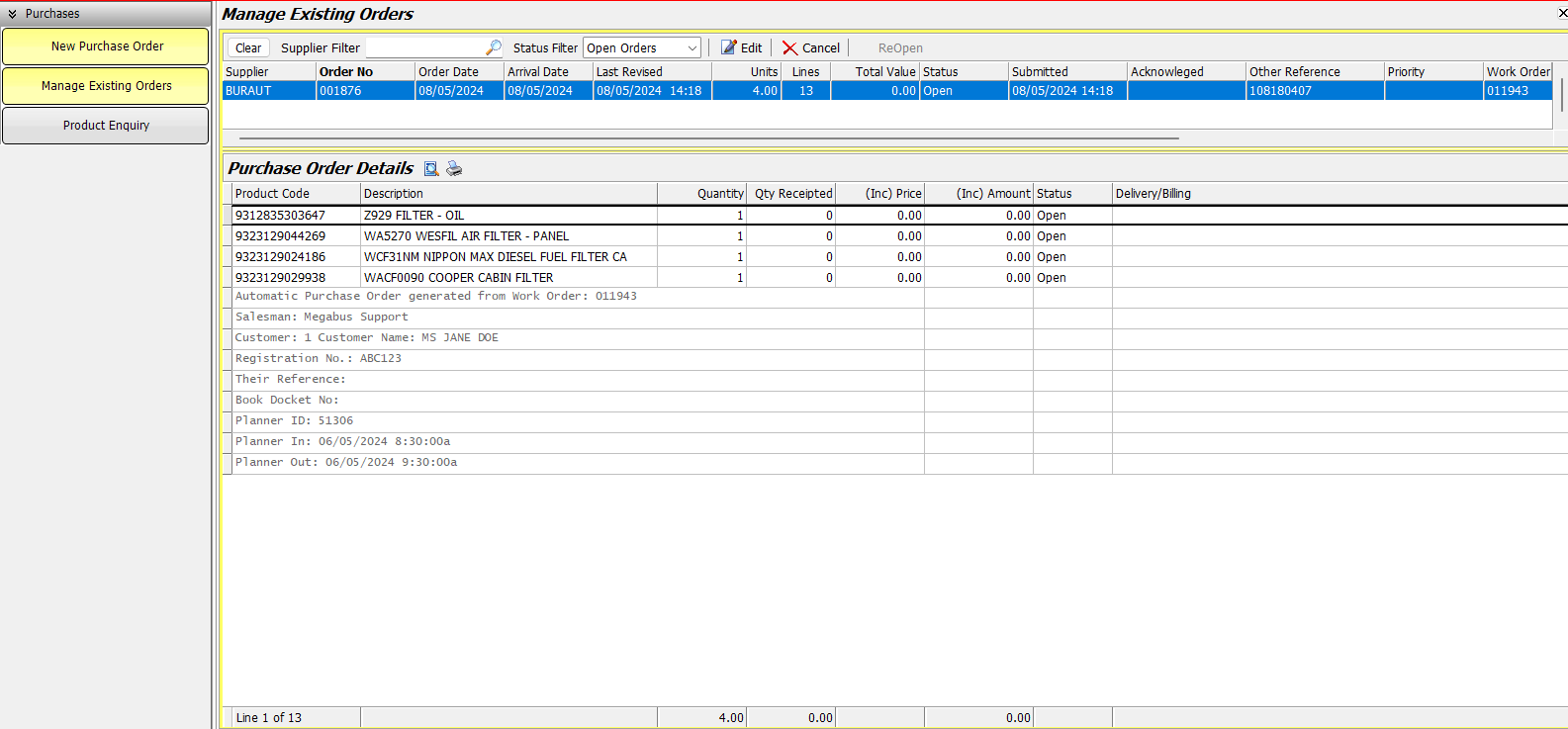Click the Other Reference column header
Viewport: 1568px width, 729px height.
tap(1315, 71)
